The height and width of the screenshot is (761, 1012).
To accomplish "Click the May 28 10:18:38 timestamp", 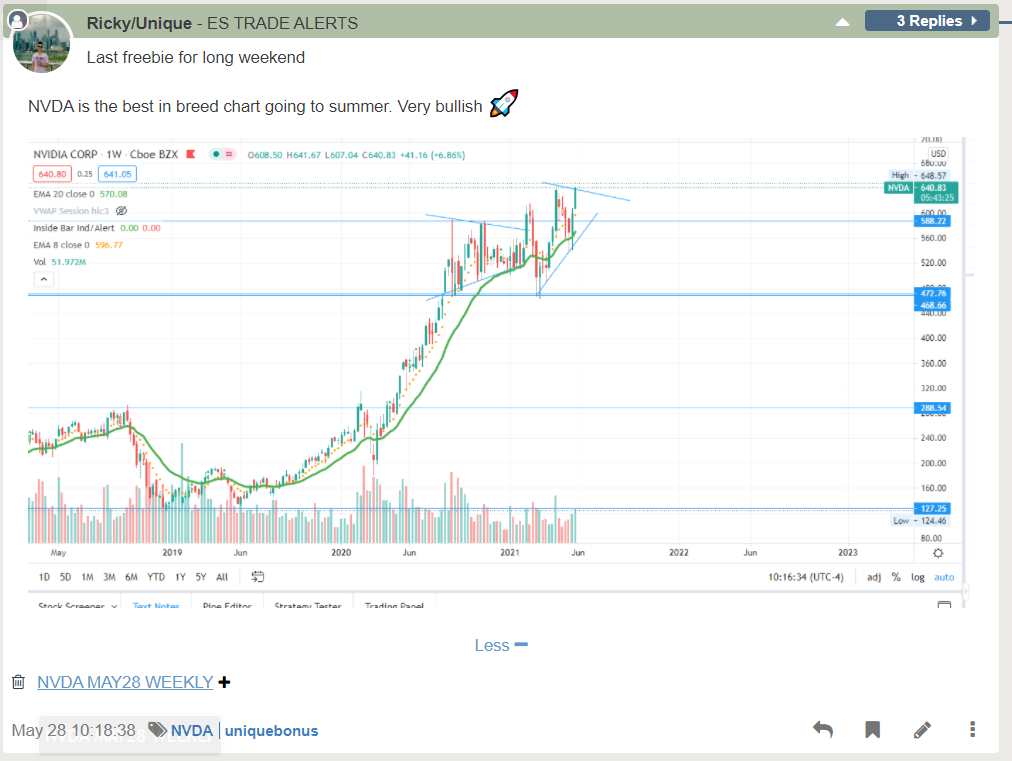I will pos(74,730).
